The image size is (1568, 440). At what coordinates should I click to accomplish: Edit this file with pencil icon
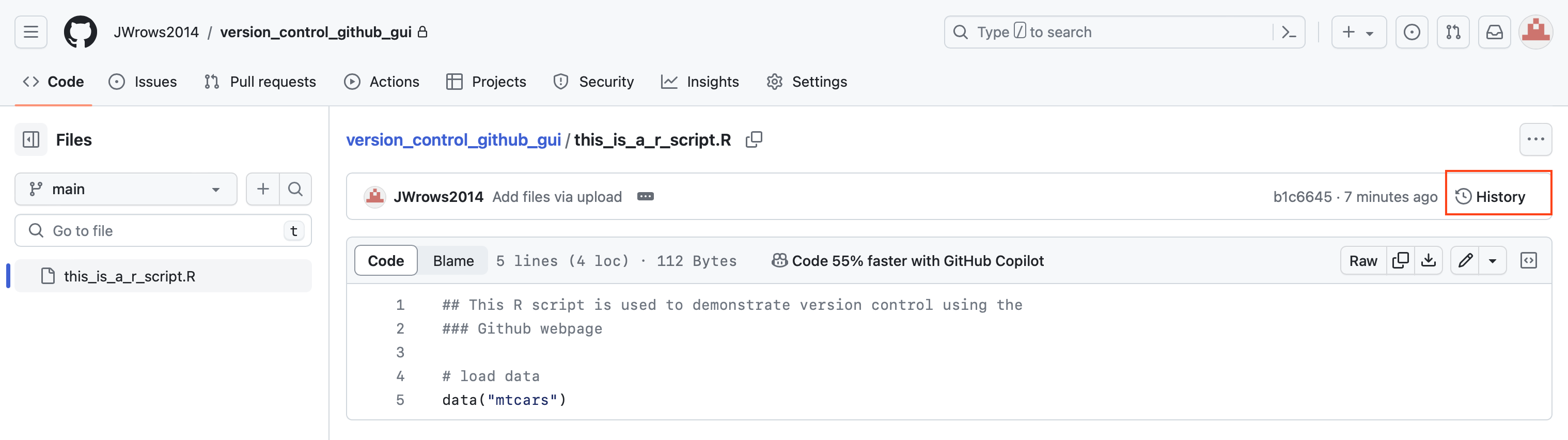[x=1465, y=260]
